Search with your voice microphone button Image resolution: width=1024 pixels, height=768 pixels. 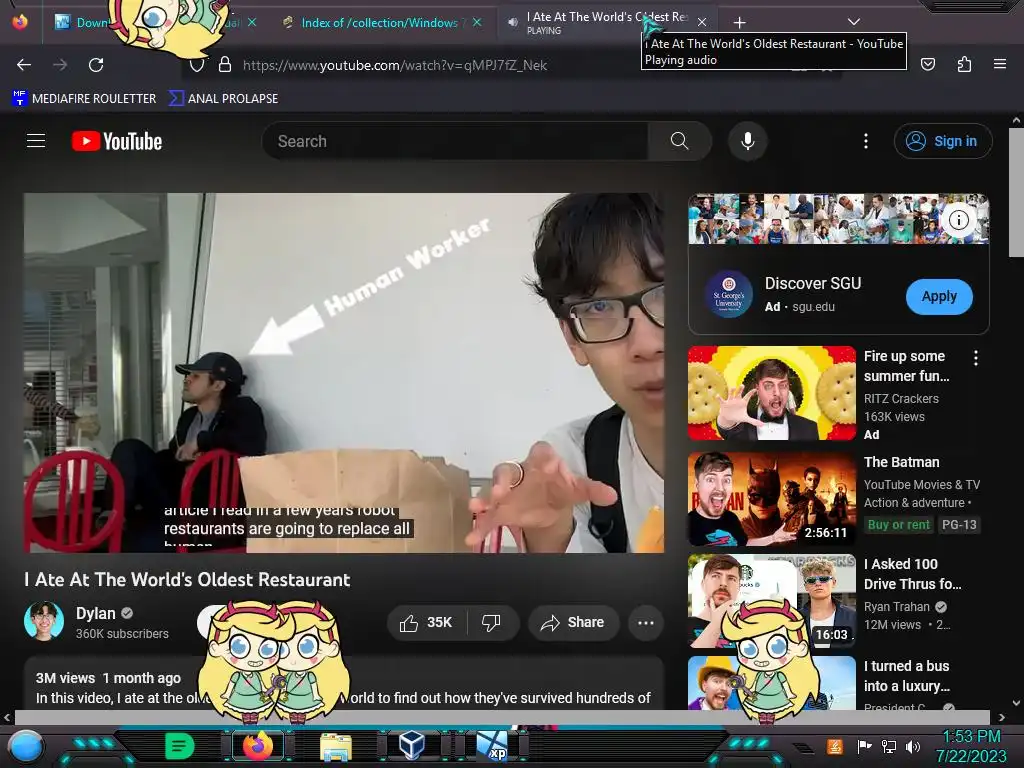(748, 141)
